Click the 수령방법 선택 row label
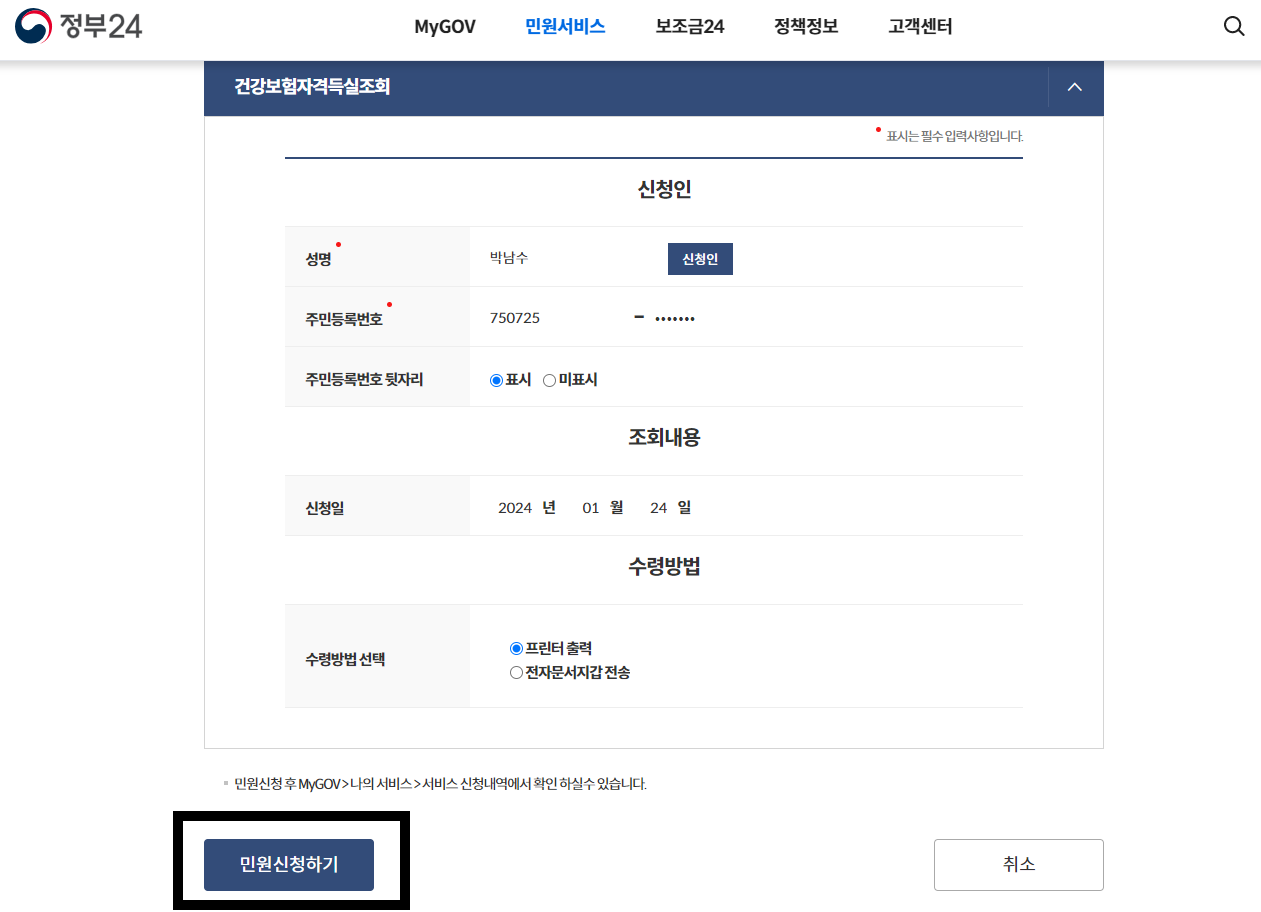 [345, 660]
